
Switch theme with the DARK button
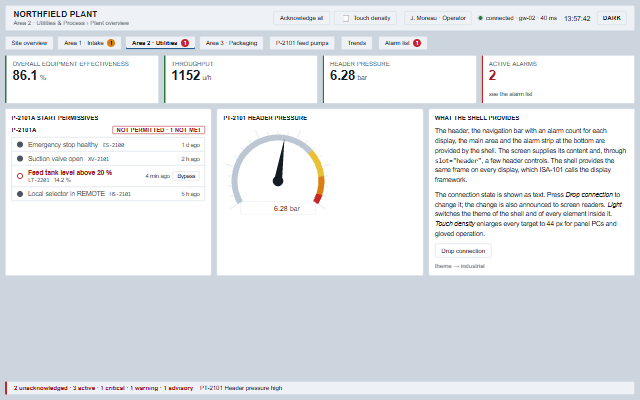pyautogui.click(x=611, y=18)
